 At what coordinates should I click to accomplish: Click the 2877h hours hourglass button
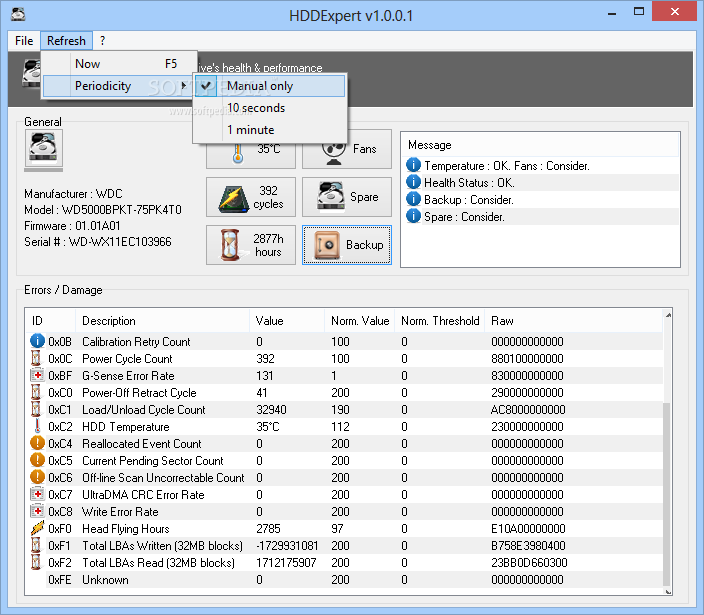tap(250, 245)
